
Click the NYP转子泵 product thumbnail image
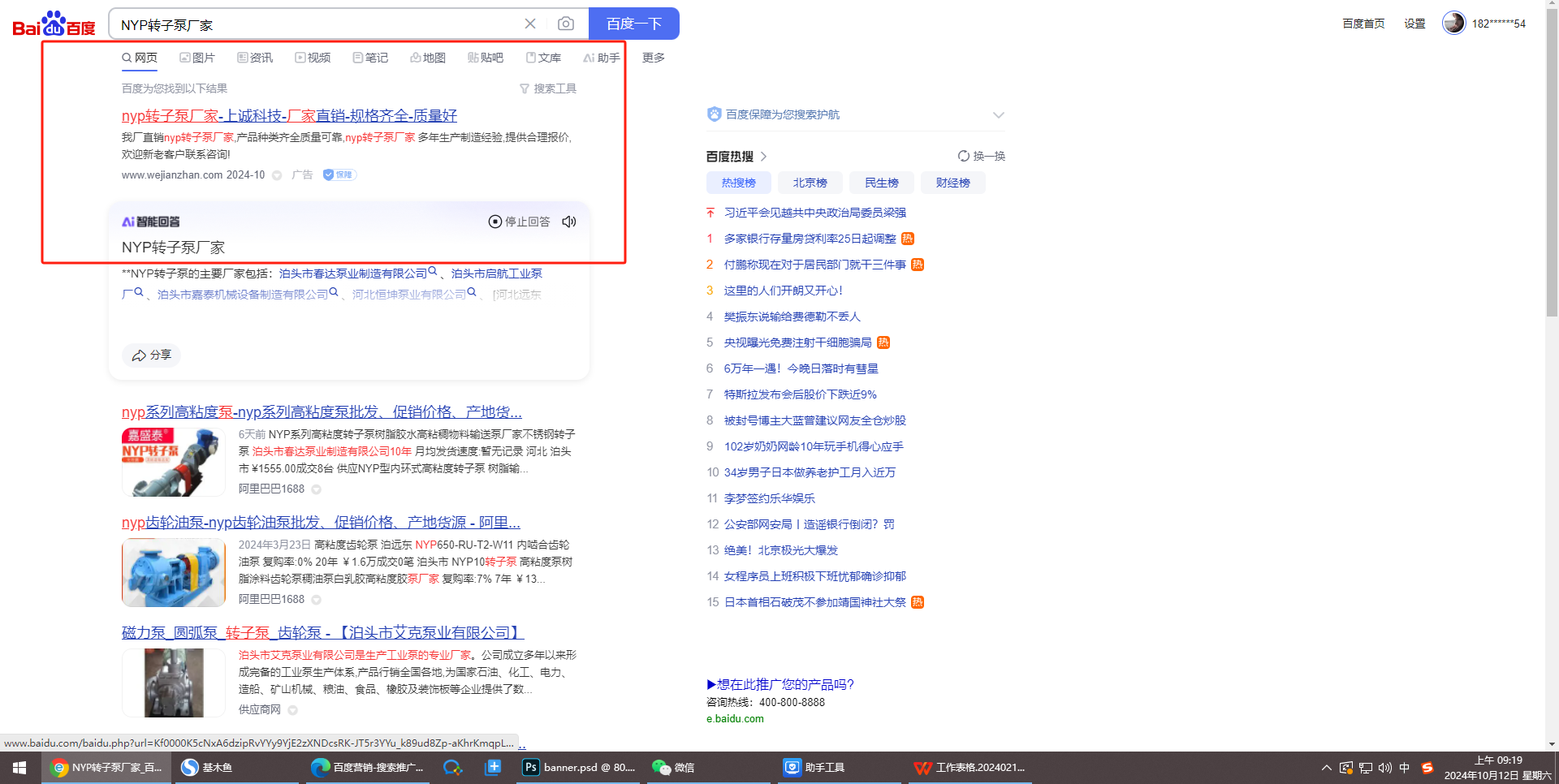tap(173, 462)
